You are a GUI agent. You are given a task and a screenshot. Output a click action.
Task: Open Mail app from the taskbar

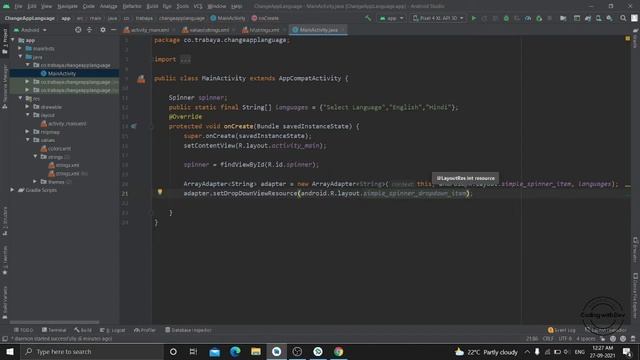tap(214, 351)
